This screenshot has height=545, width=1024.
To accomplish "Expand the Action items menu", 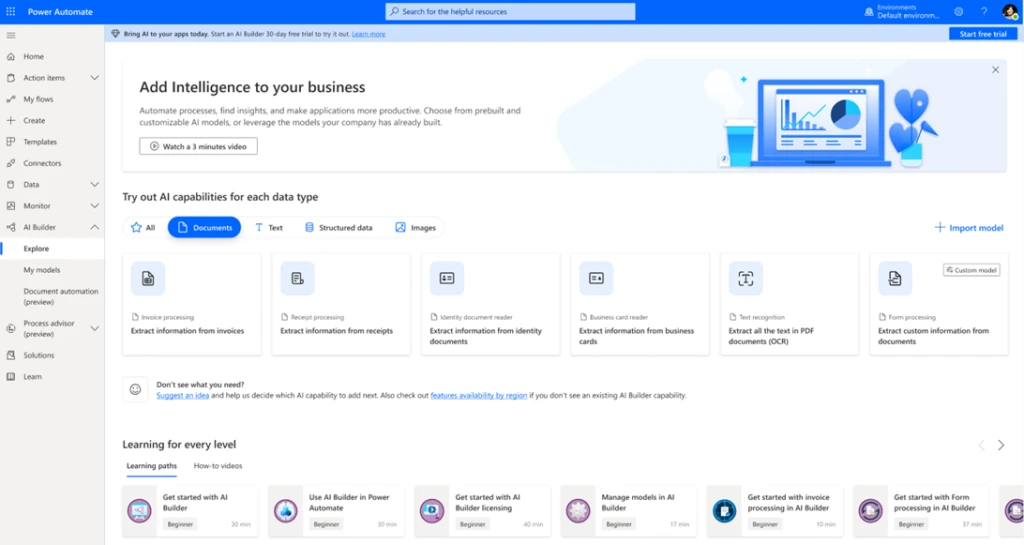I will (x=95, y=78).
